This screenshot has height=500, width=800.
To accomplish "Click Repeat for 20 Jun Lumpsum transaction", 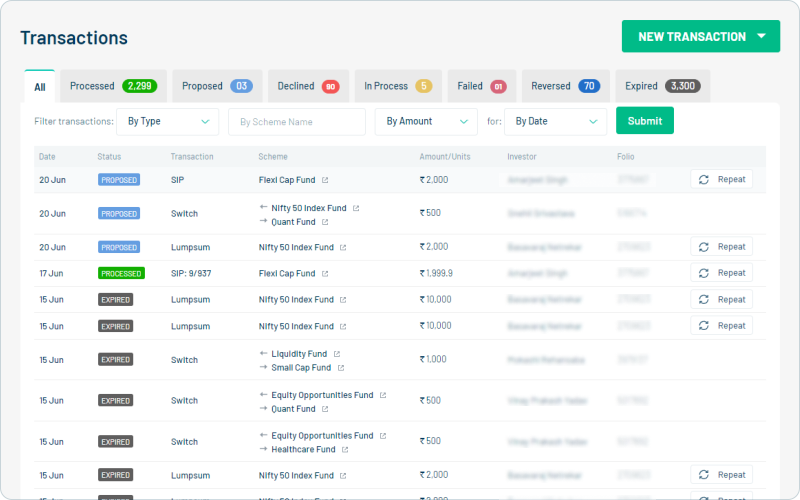I will [721, 247].
